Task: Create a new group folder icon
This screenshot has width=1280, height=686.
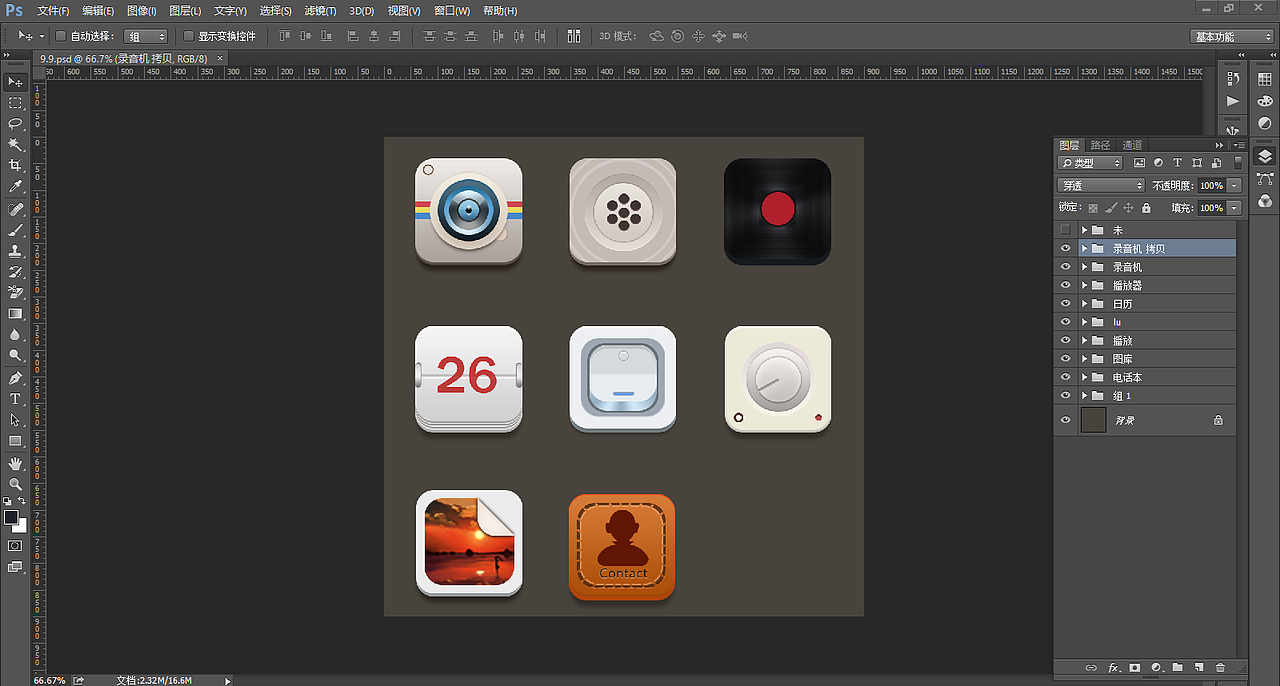Action: click(1178, 667)
